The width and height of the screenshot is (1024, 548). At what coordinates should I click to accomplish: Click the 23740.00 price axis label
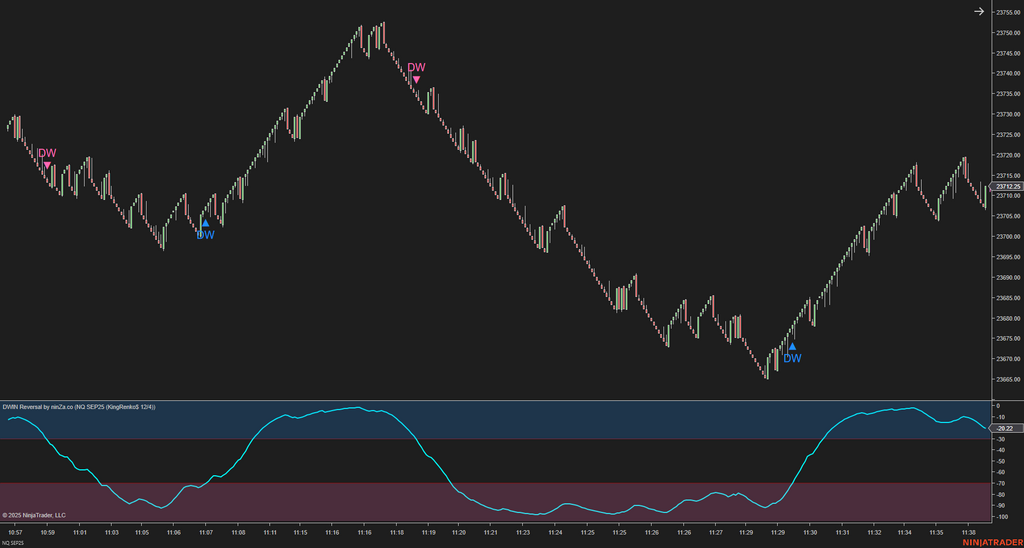click(x=1007, y=73)
